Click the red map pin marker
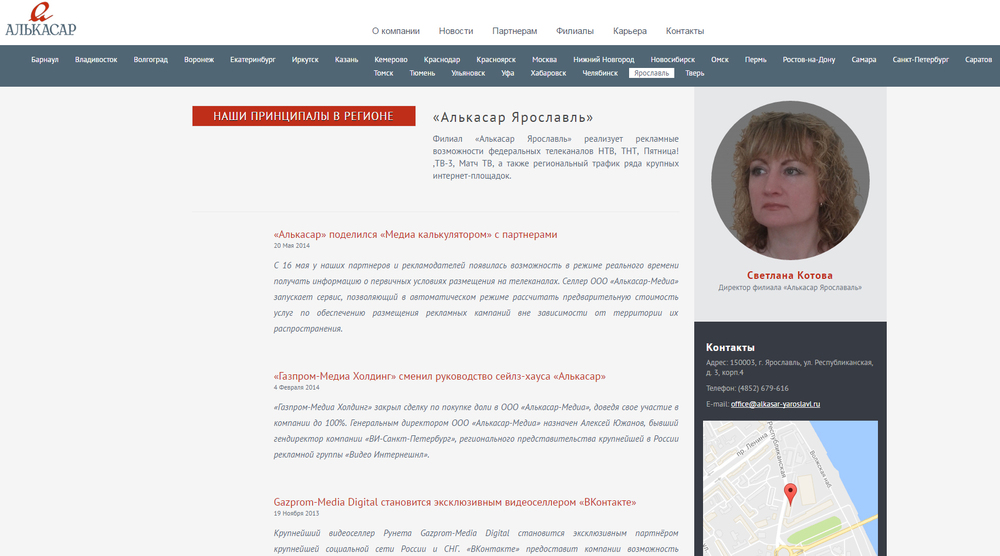Viewport: 1000px width, 556px height. pyautogui.click(x=790, y=494)
